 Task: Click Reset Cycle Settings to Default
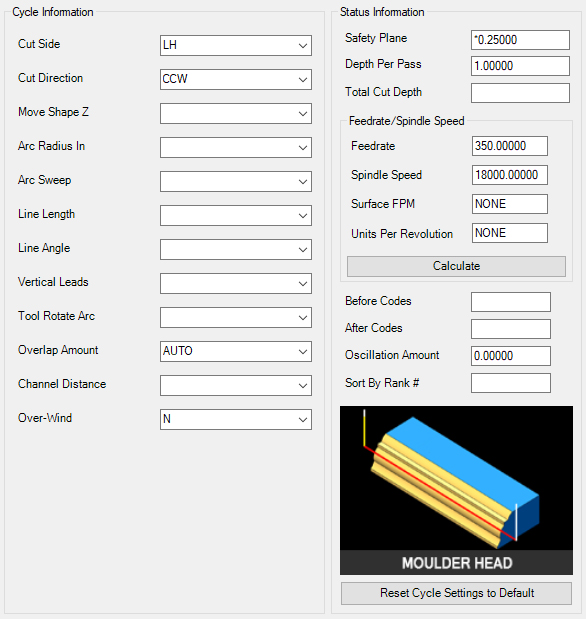pyautogui.click(x=456, y=593)
